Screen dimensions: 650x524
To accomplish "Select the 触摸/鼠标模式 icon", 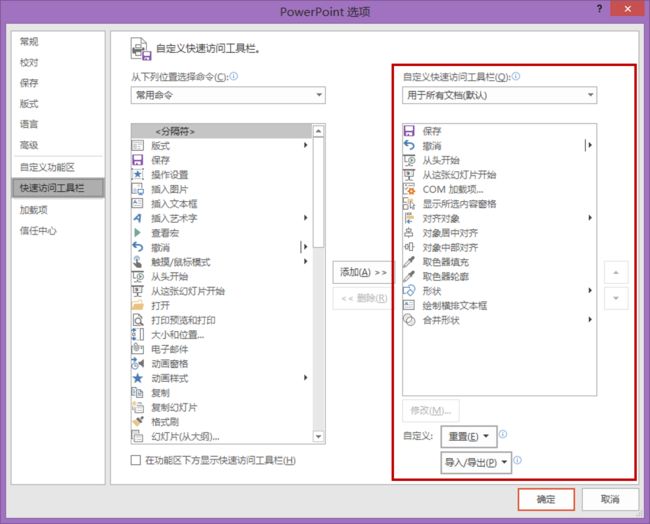I will [x=138, y=262].
